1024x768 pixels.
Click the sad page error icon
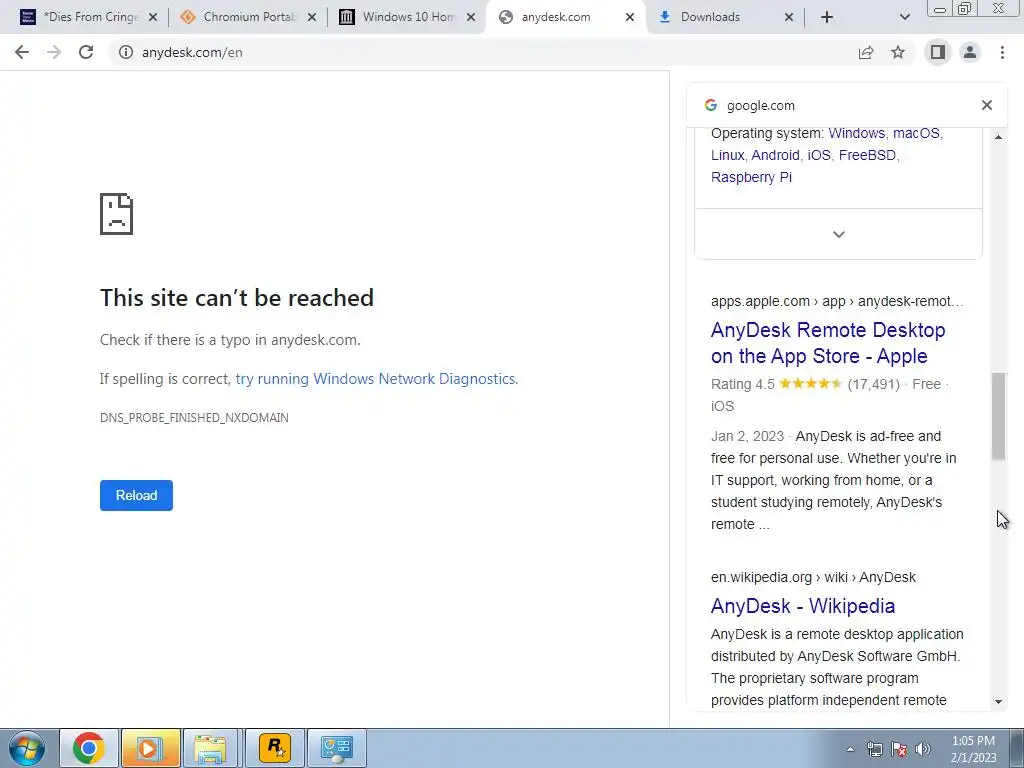[116, 214]
